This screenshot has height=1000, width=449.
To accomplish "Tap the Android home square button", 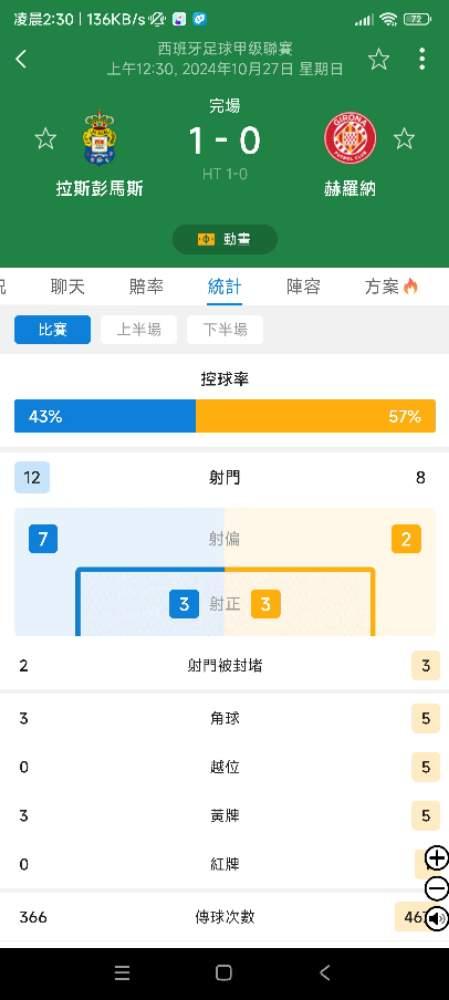I will coord(224,973).
